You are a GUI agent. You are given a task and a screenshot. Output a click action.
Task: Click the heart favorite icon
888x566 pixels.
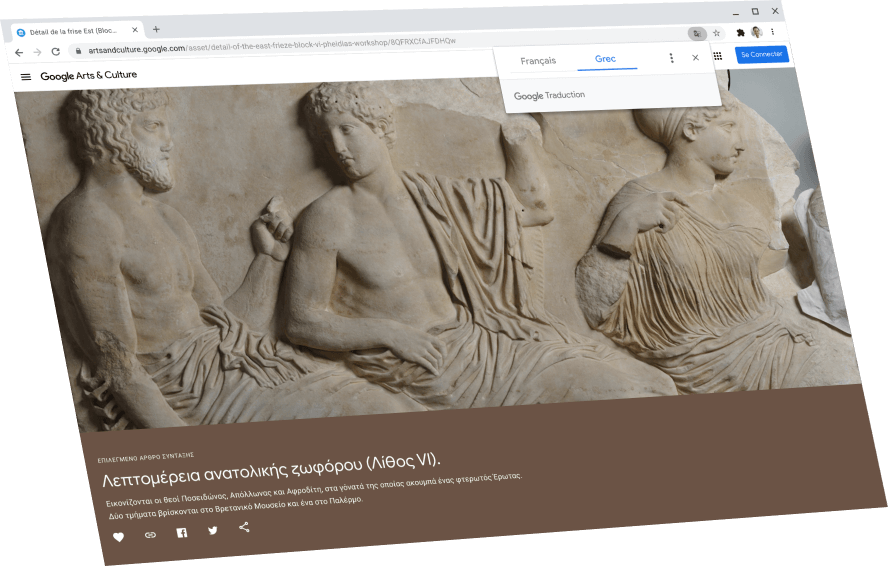[118, 538]
